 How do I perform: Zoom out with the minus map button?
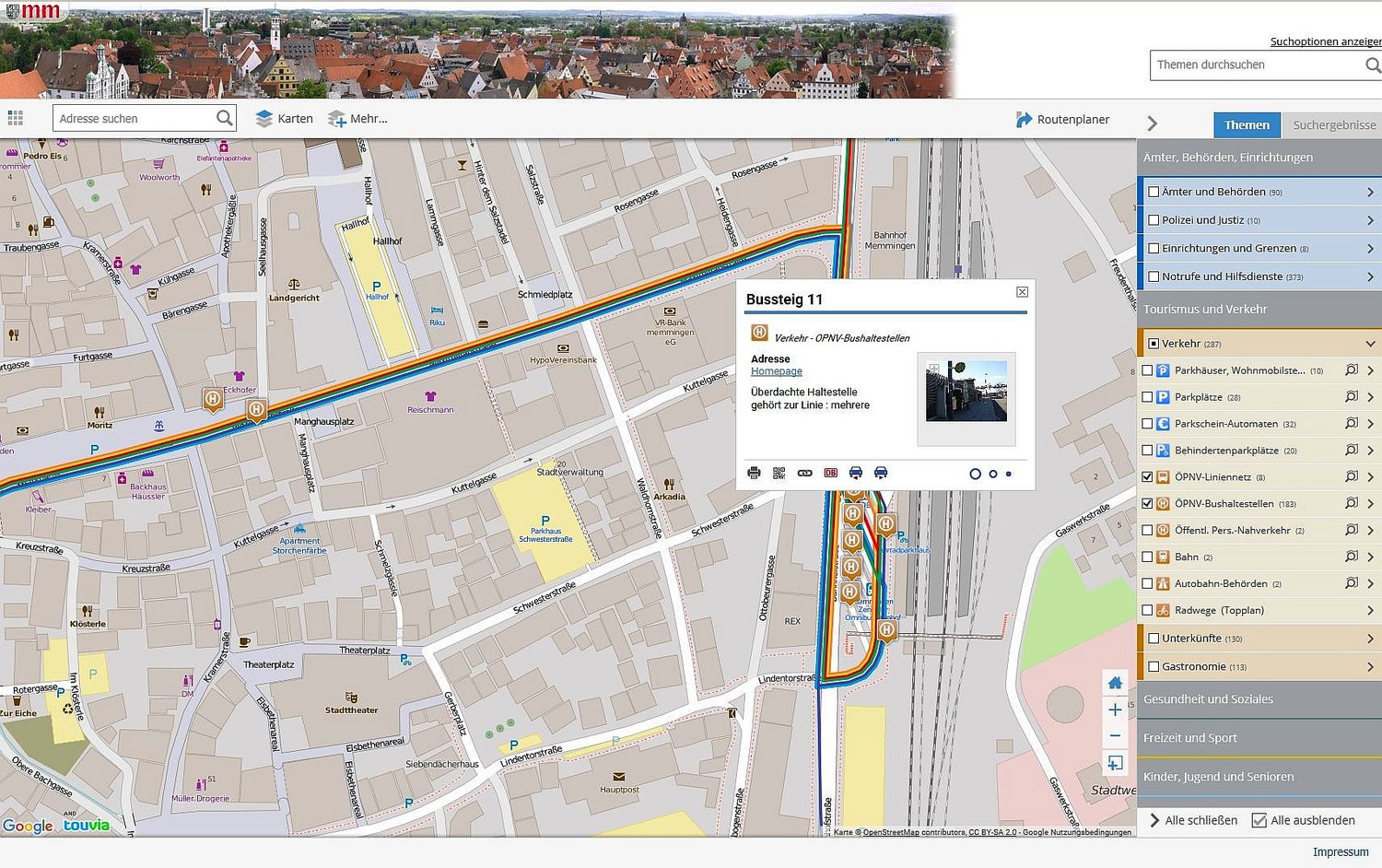(1115, 735)
